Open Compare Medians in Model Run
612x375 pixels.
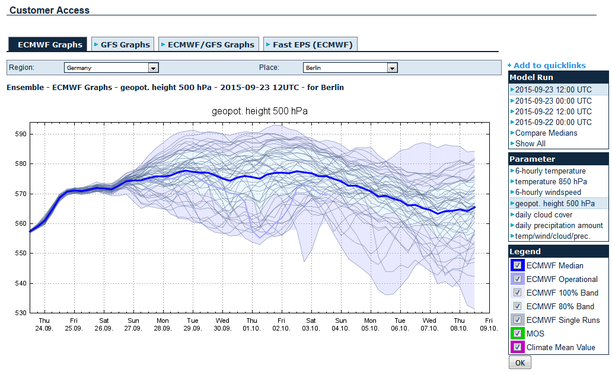546,133
